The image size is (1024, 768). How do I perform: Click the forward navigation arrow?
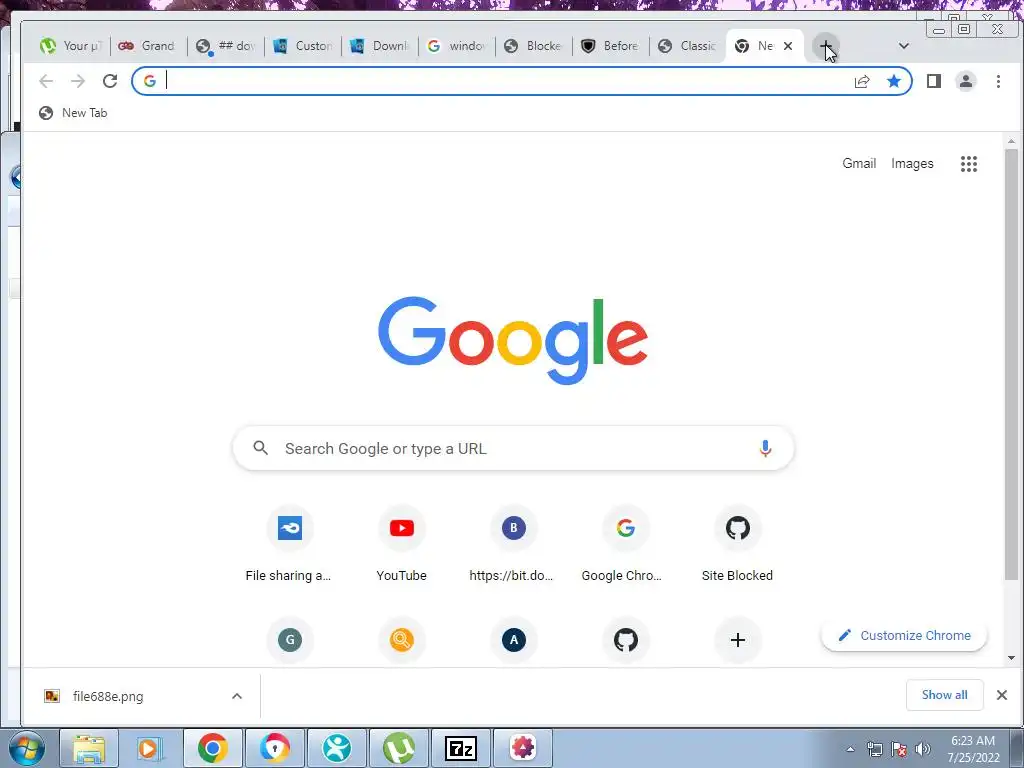[78, 81]
